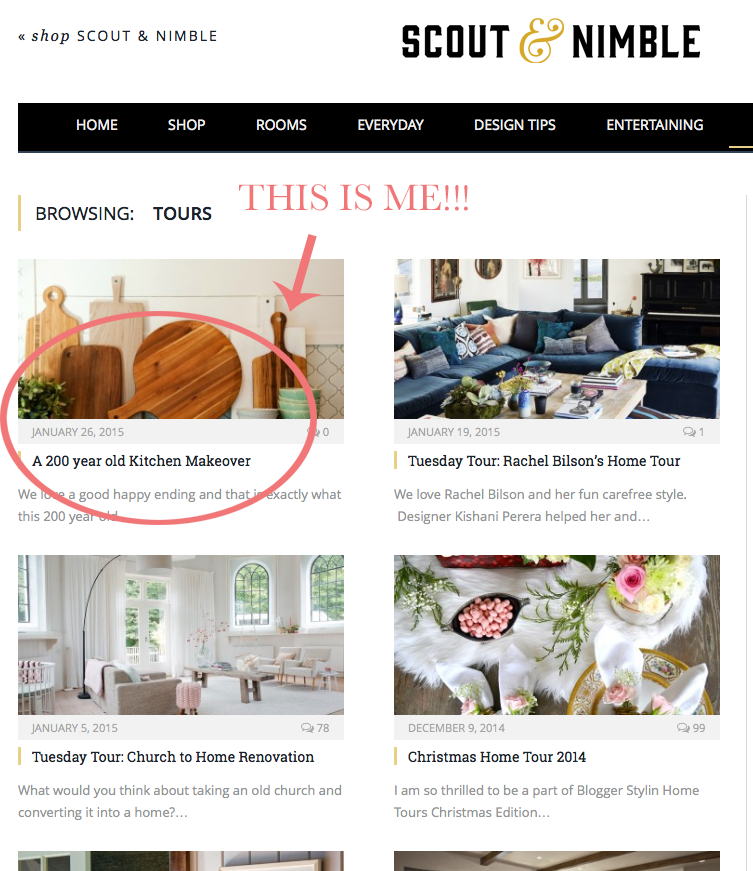Click the Christmas table setting thumbnail
Viewport: 753px width, 871px height.
(x=556, y=635)
